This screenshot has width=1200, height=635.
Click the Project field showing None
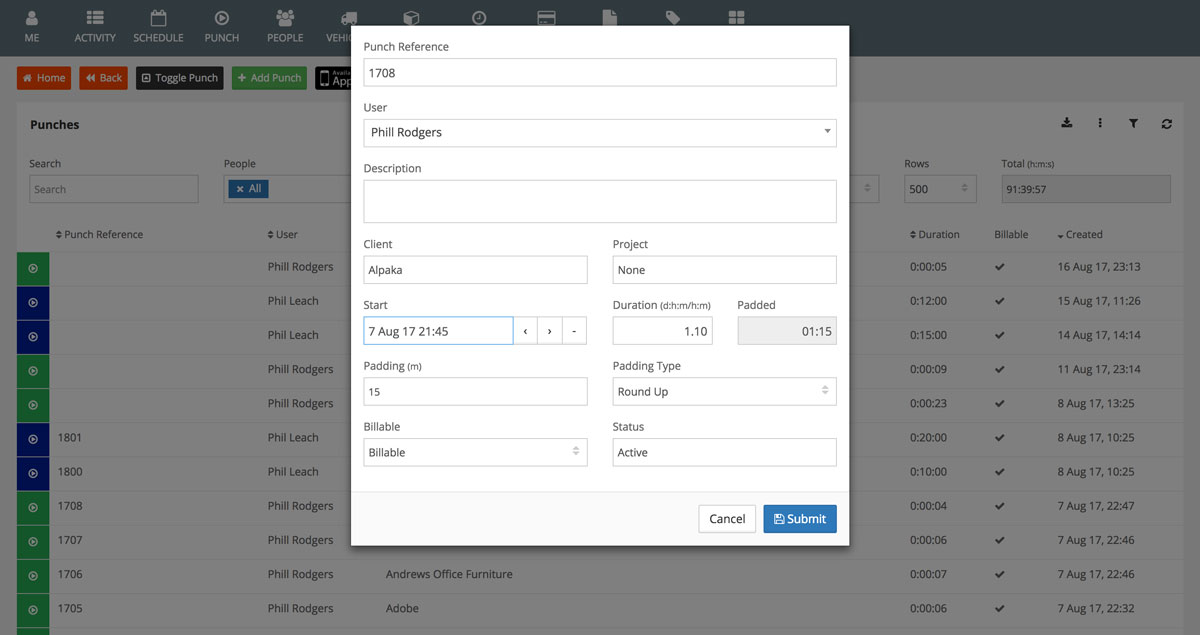coord(725,270)
